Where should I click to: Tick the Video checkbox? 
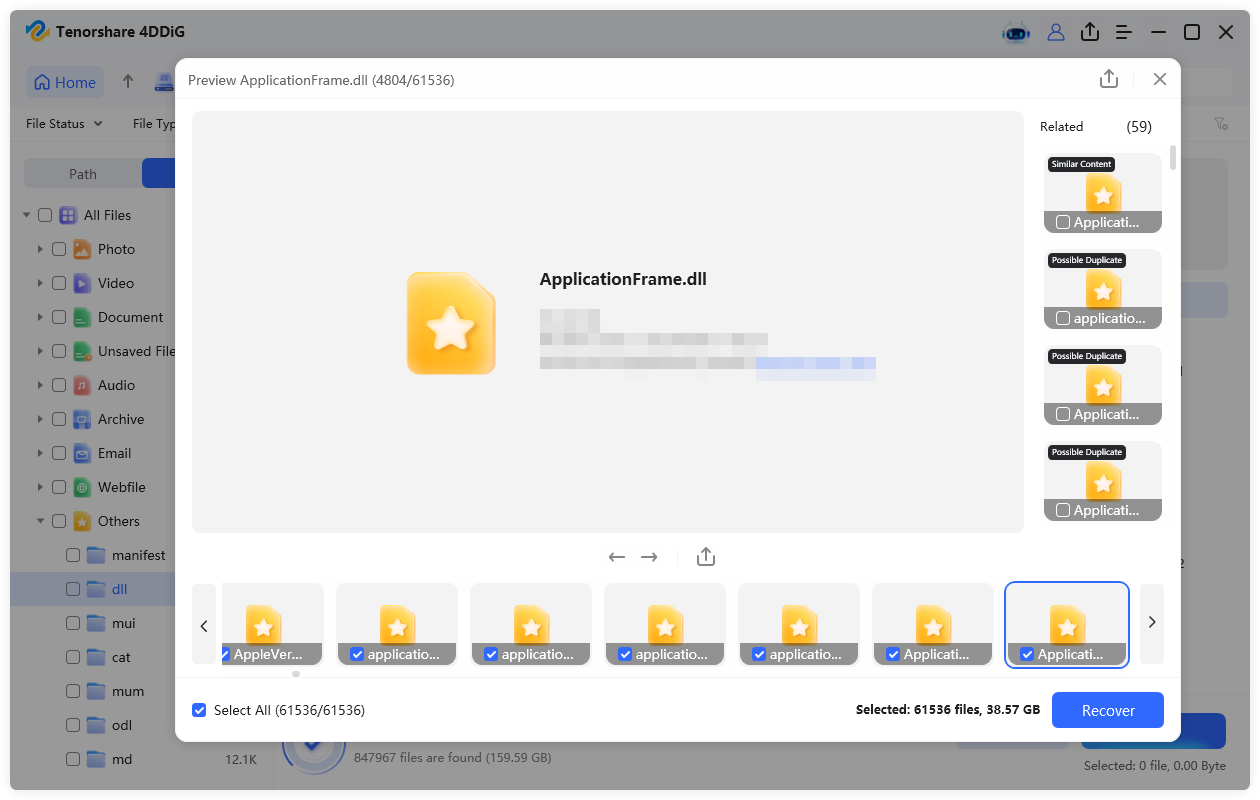click(x=59, y=283)
